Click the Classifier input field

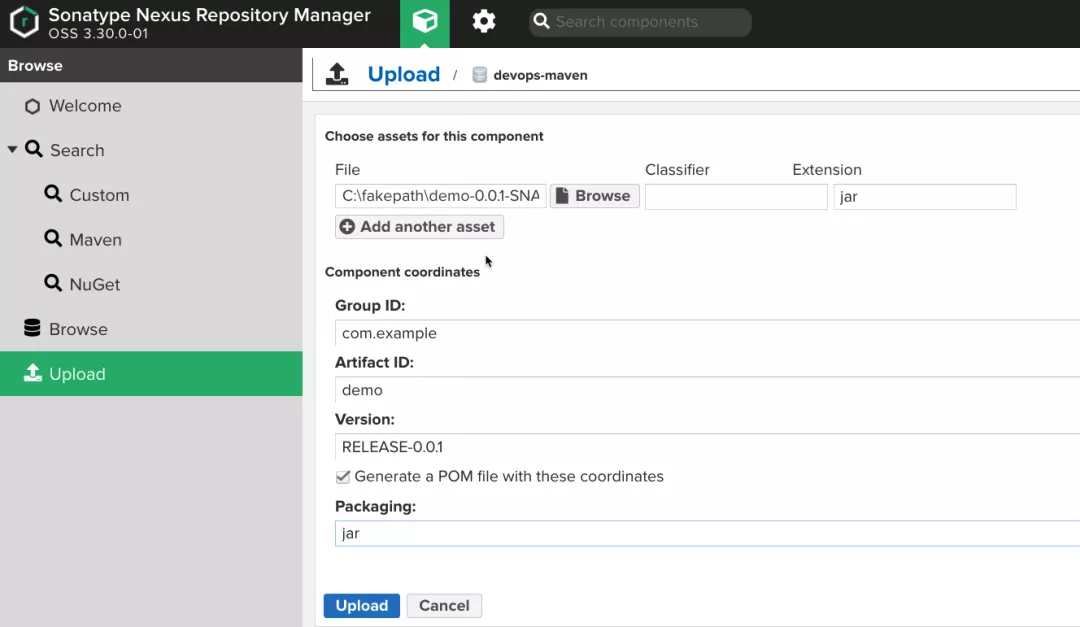click(x=736, y=196)
